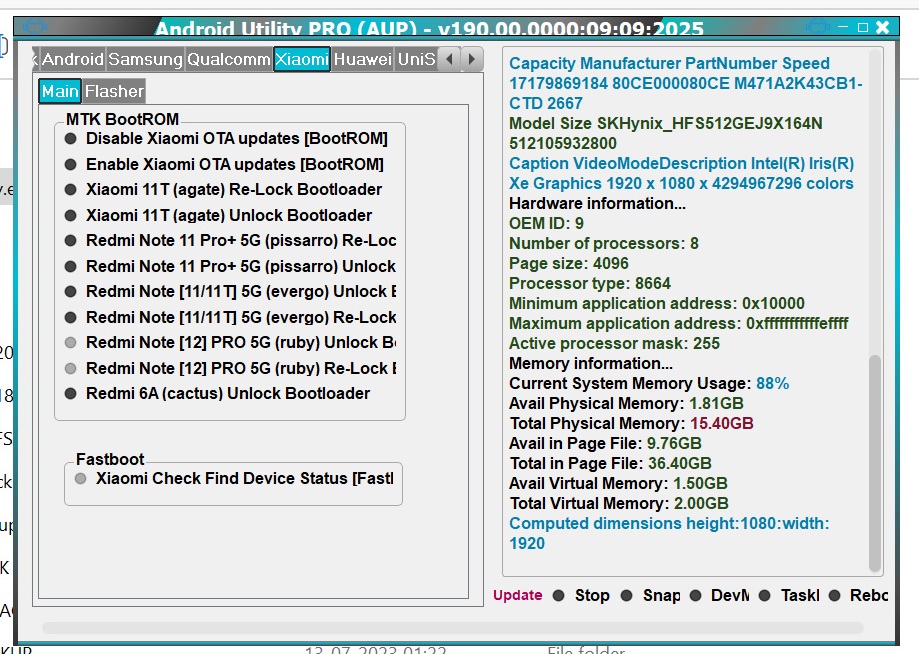Switch to the Flasher tab
This screenshot has height=654, width=919.
[x=113, y=91]
